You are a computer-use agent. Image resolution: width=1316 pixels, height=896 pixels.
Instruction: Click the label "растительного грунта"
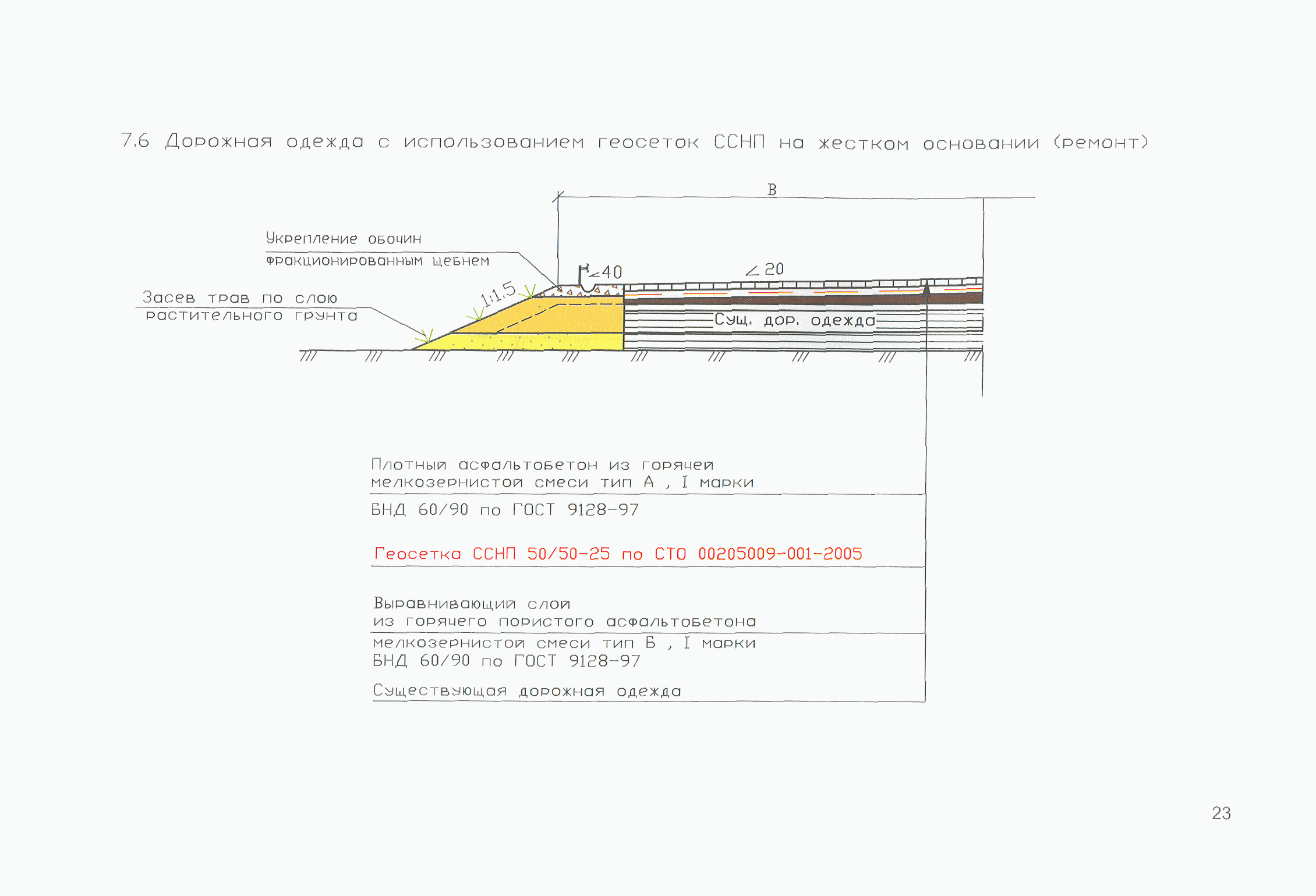pos(252,316)
